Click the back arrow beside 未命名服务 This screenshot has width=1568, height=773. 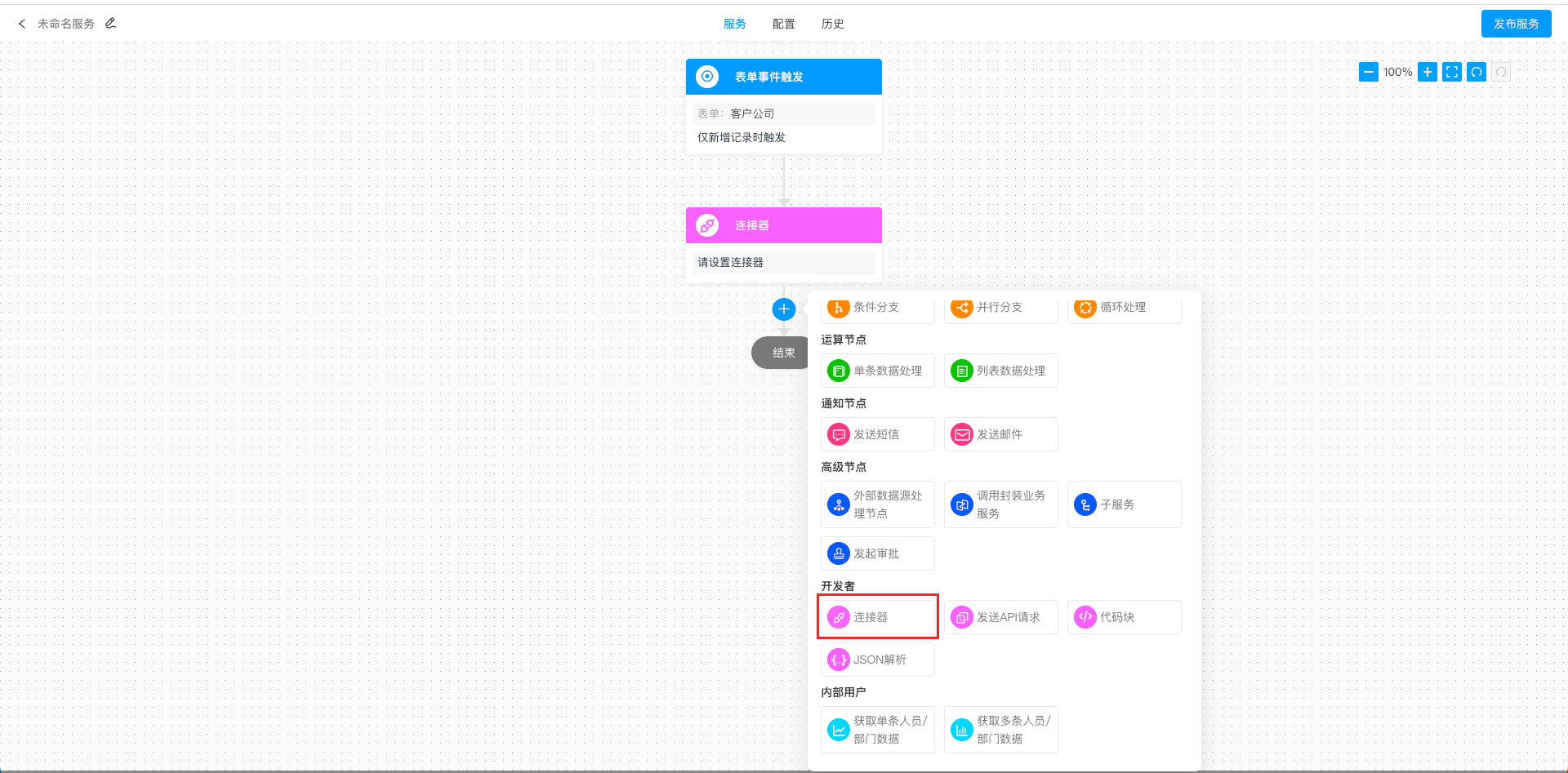(22, 24)
